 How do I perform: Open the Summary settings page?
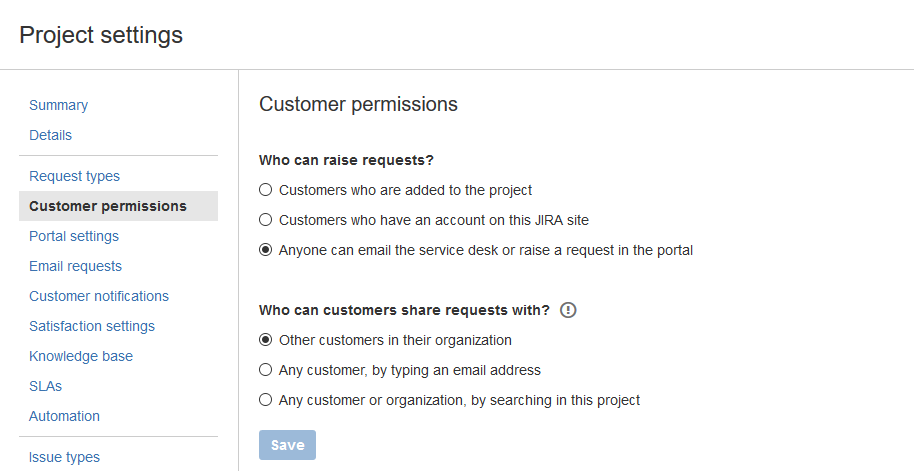(x=59, y=105)
